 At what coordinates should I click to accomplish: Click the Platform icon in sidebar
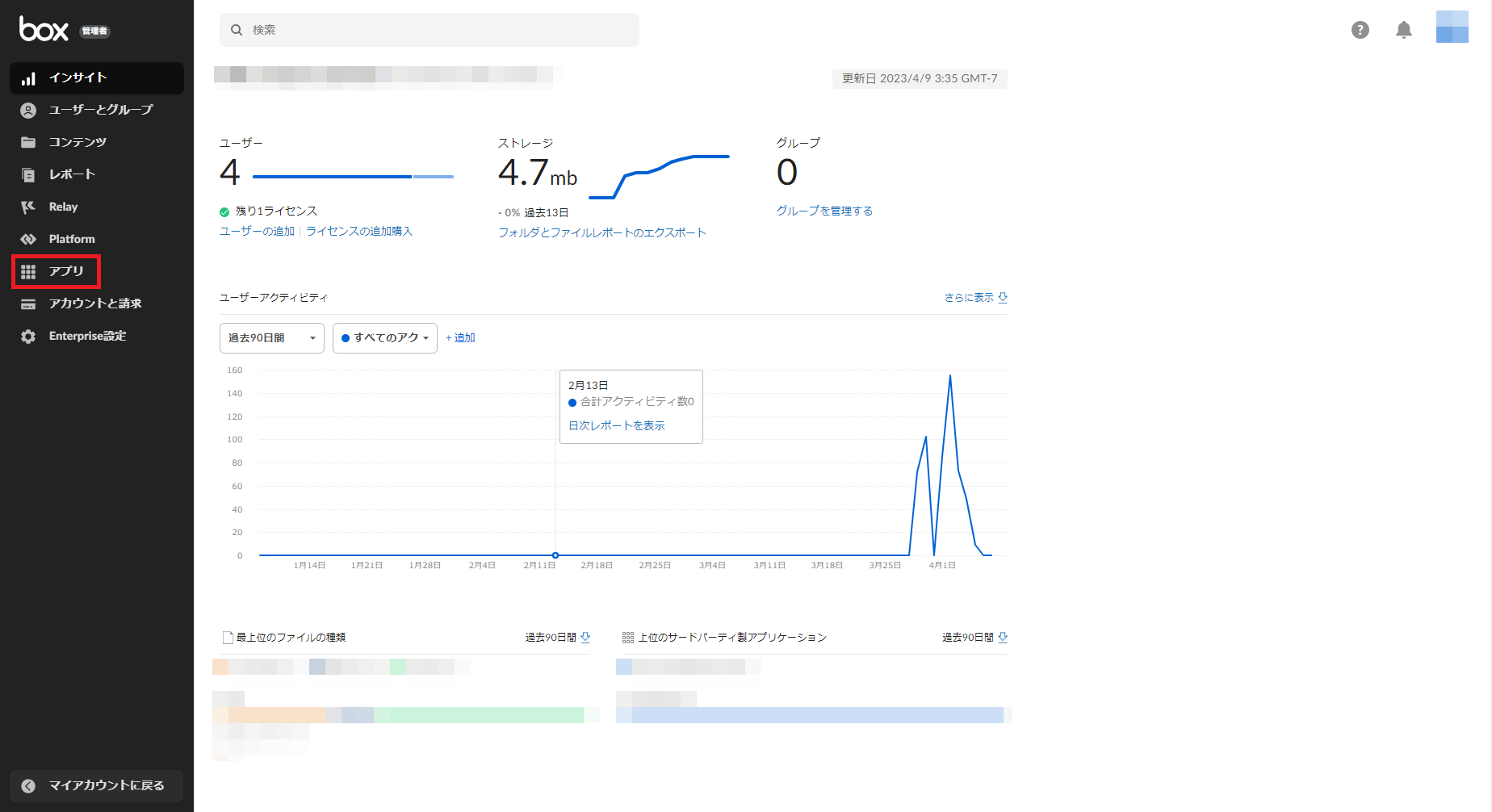[28, 239]
